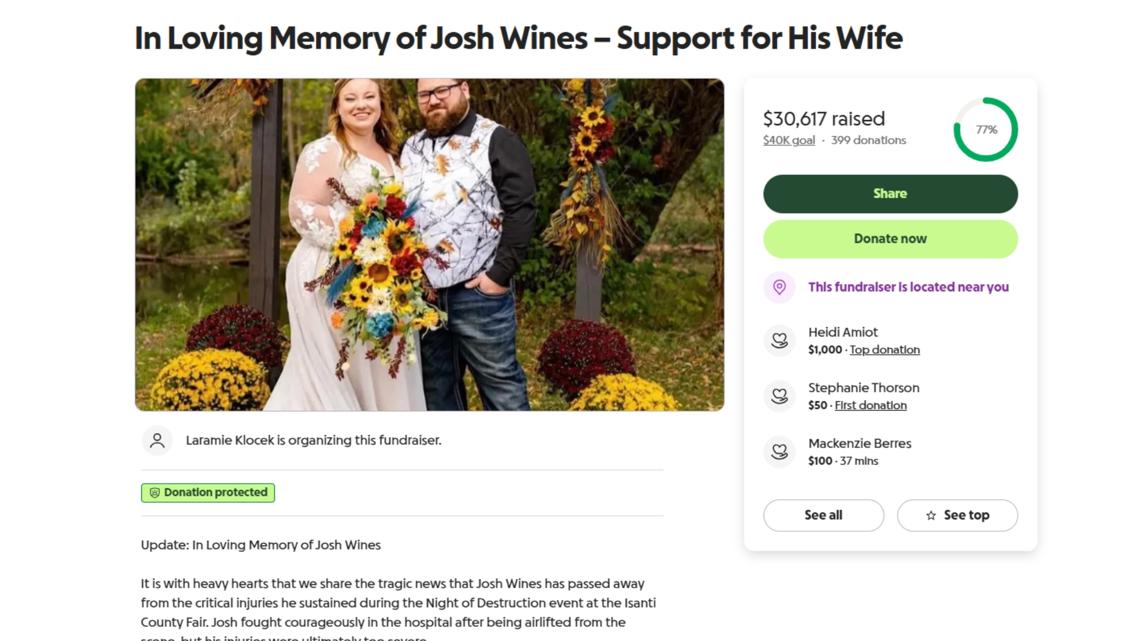This screenshot has height=641, width=1140.
Task: Click the purple location pin icon
Action: (x=779, y=287)
